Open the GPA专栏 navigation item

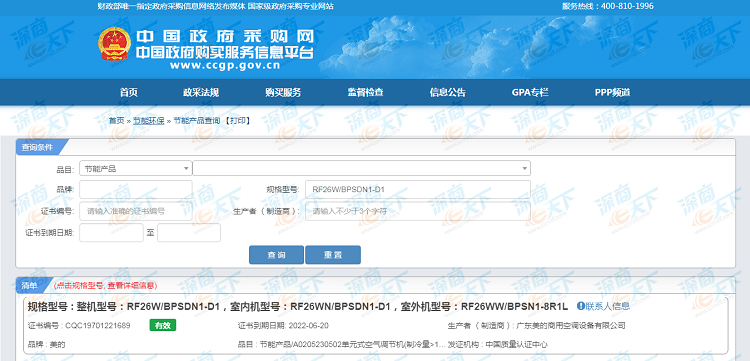pos(530,93)
